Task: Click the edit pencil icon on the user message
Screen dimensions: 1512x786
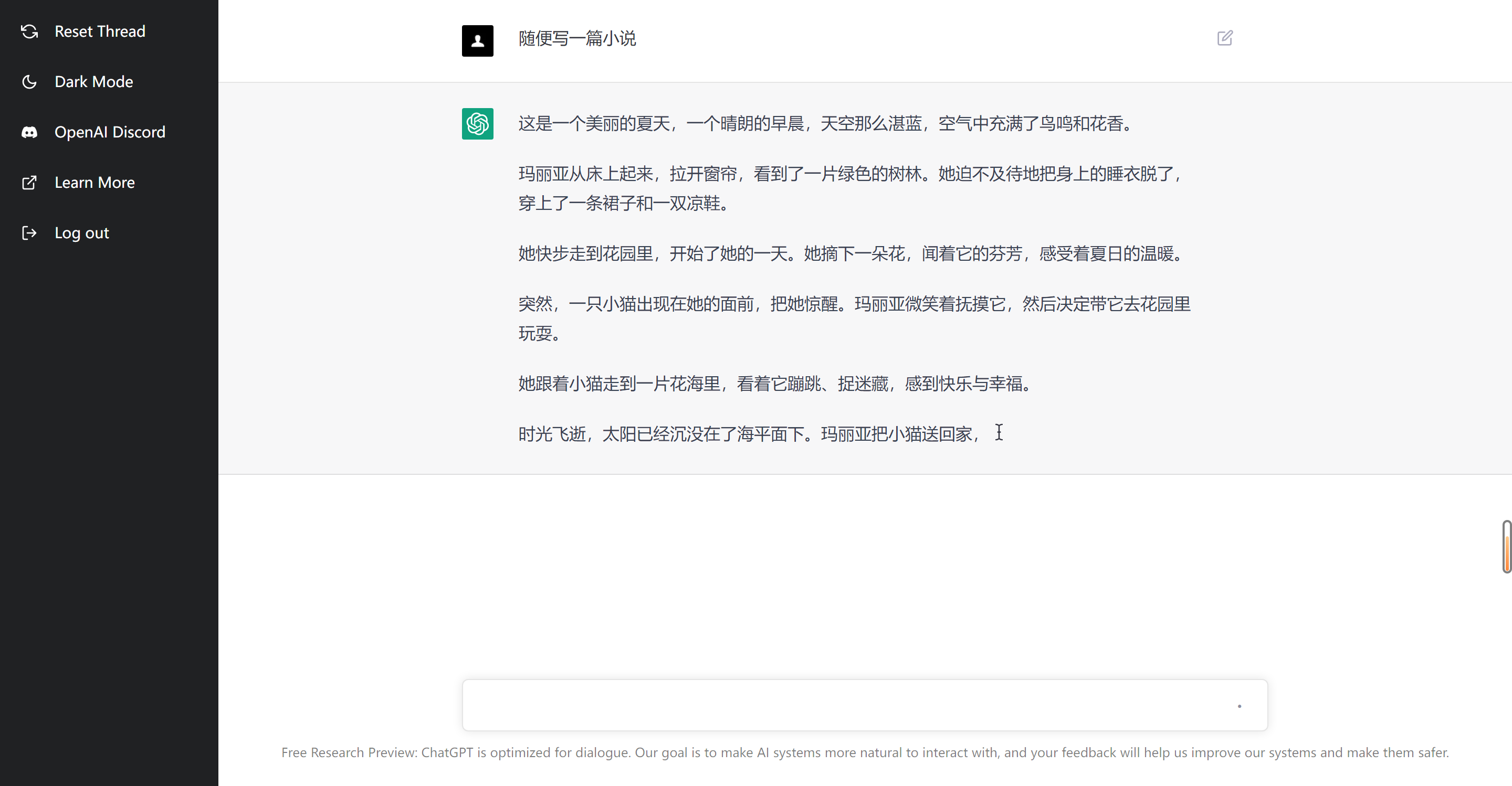Action: 1225,38
